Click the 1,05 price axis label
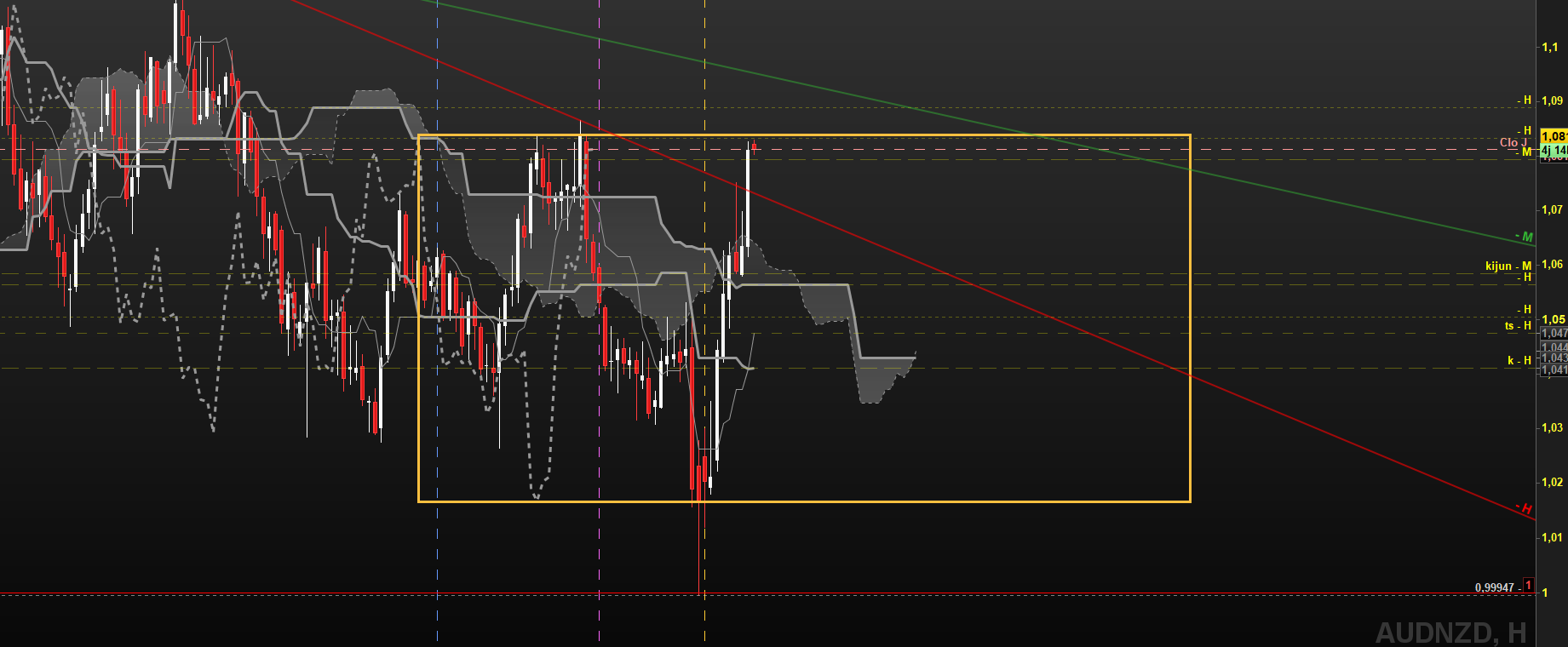Image resolution: width=1568 pixels, height=647 pixels. (x=1552, y=319)
